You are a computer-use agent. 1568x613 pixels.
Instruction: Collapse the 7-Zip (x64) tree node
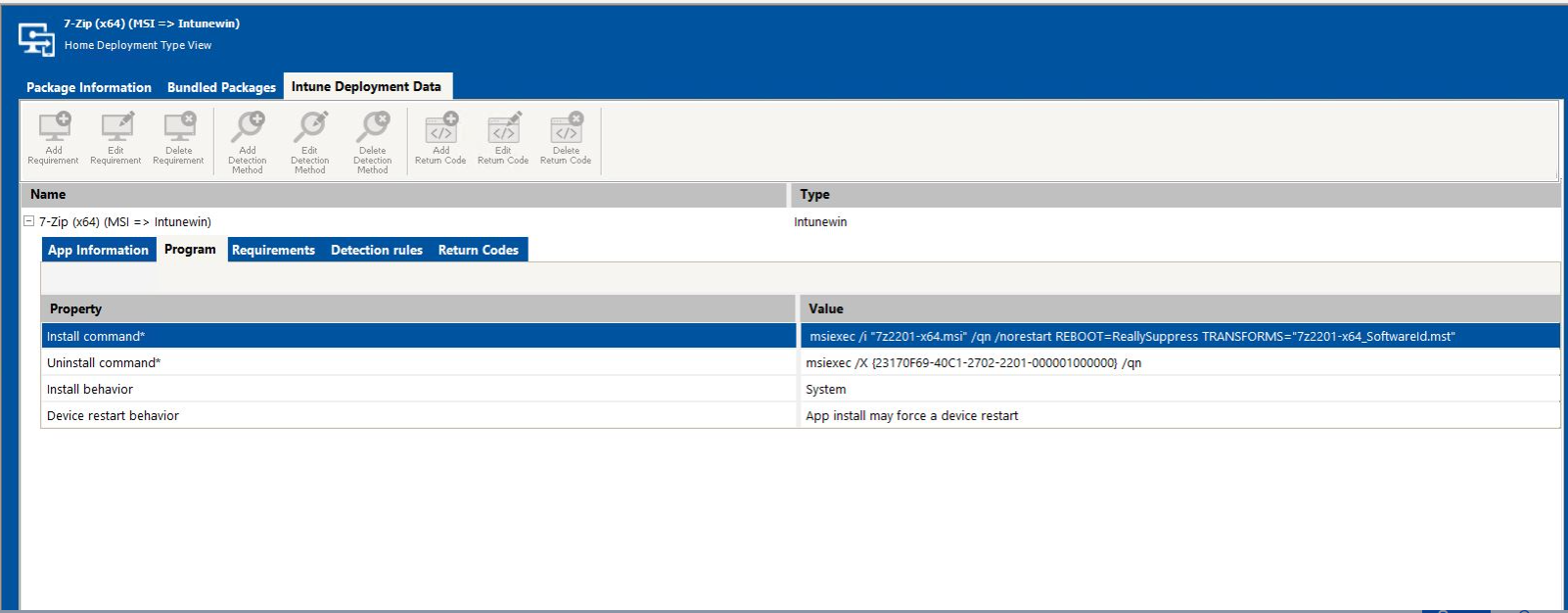click(28, 221)
